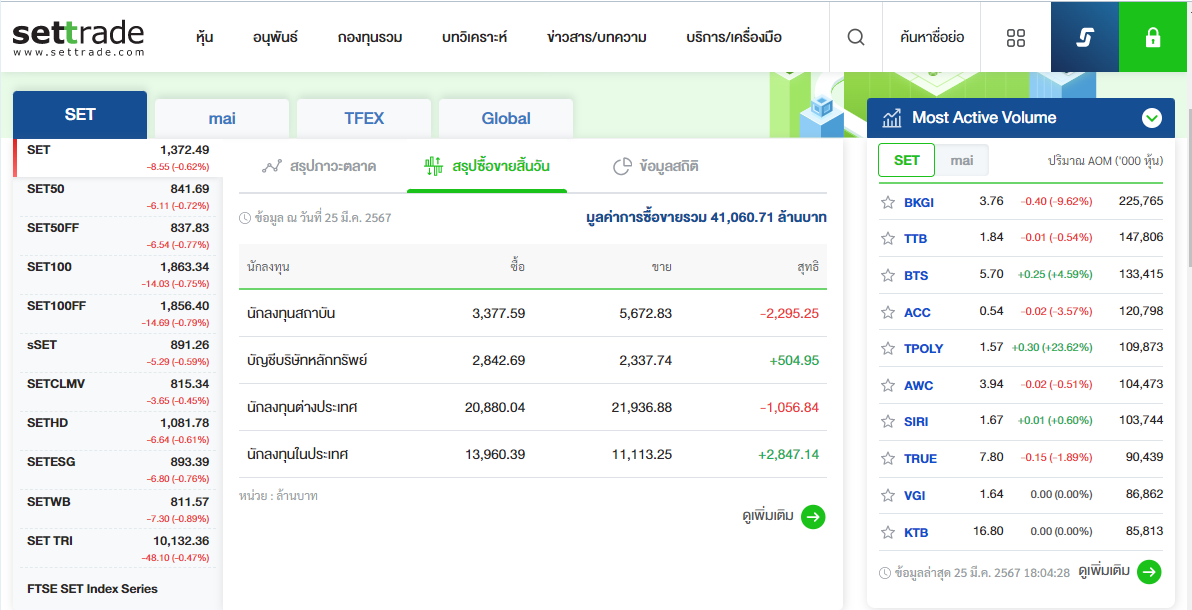Click the Most Active Volume chart icon
The width and height of the screenshot is (1192, 610).
[892, 118]
